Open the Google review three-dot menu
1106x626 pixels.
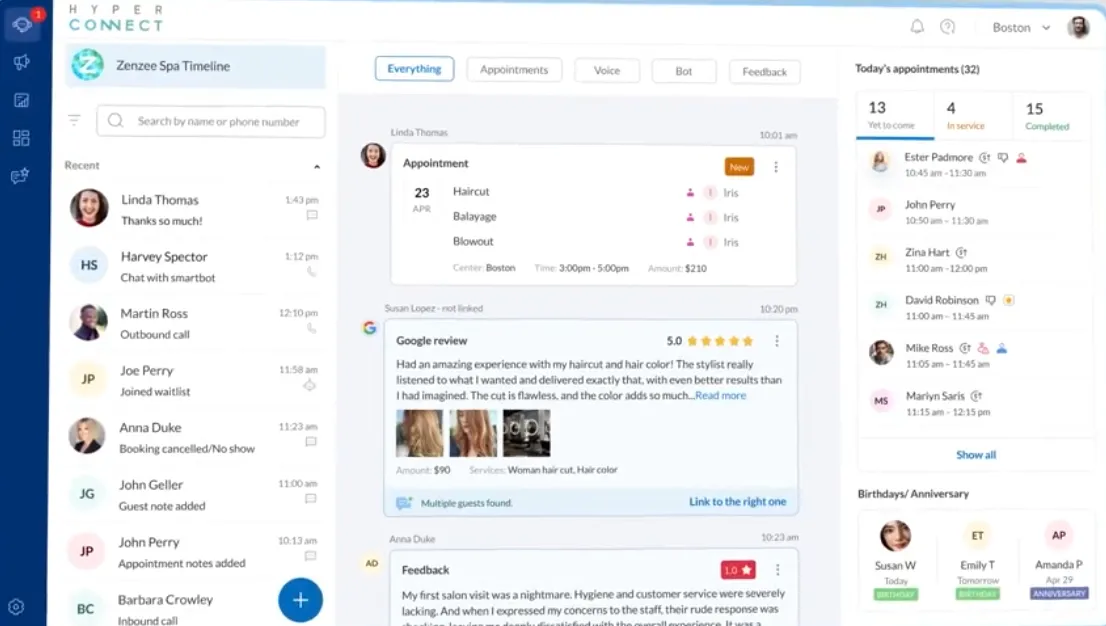(778, 341)
